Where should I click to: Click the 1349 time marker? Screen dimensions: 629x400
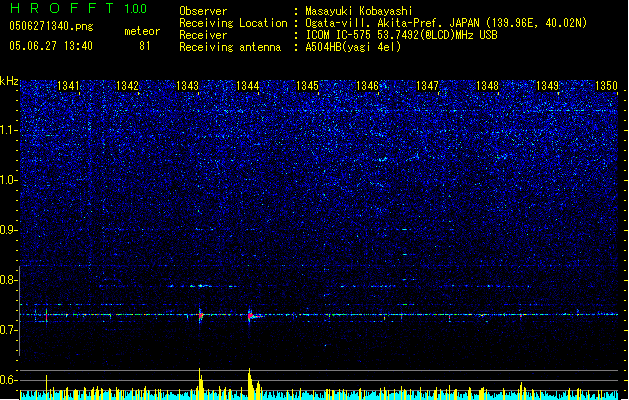click(x=548, y=86)
